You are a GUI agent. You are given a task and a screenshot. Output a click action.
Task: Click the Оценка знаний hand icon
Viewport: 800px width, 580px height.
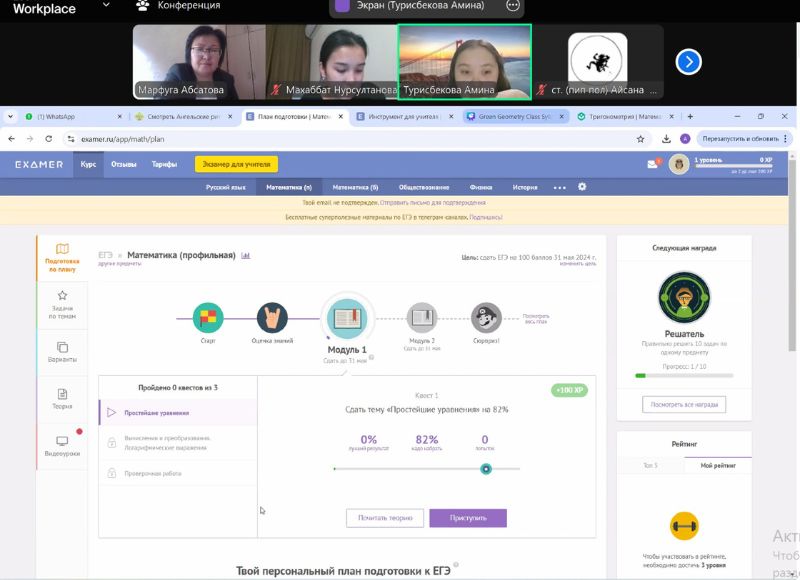[x=272, y=318]
